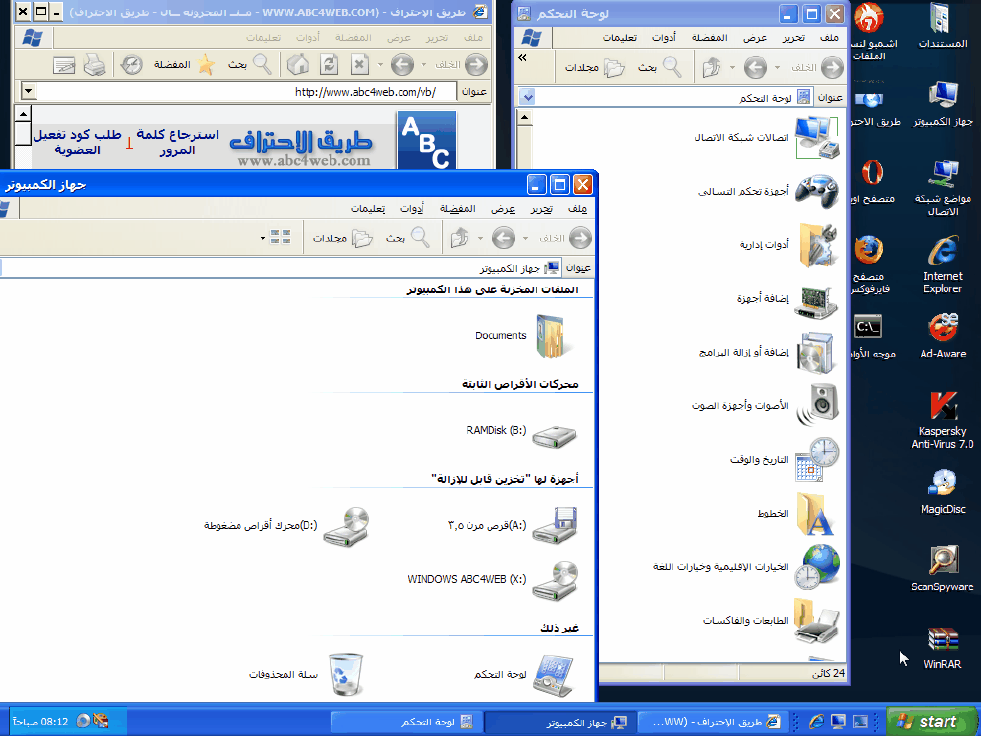The height and width of the screenshot is (736, 981).
Task: Open the Fonts folder in Control Panel
Action: pyautogui.click(x=816, y=514)
